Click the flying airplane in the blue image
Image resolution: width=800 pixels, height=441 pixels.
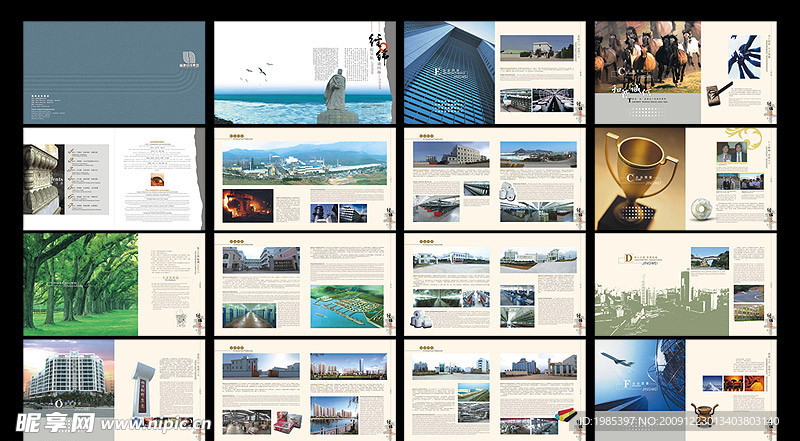(613, 361)
